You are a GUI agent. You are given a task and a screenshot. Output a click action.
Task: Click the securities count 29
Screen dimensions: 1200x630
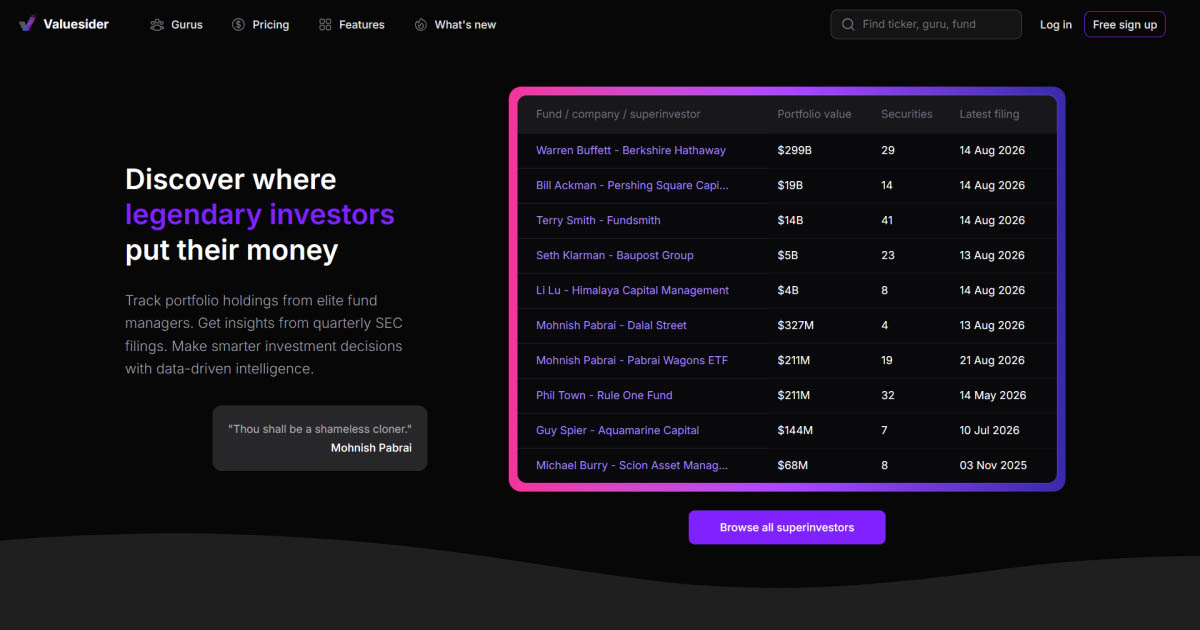888,150
